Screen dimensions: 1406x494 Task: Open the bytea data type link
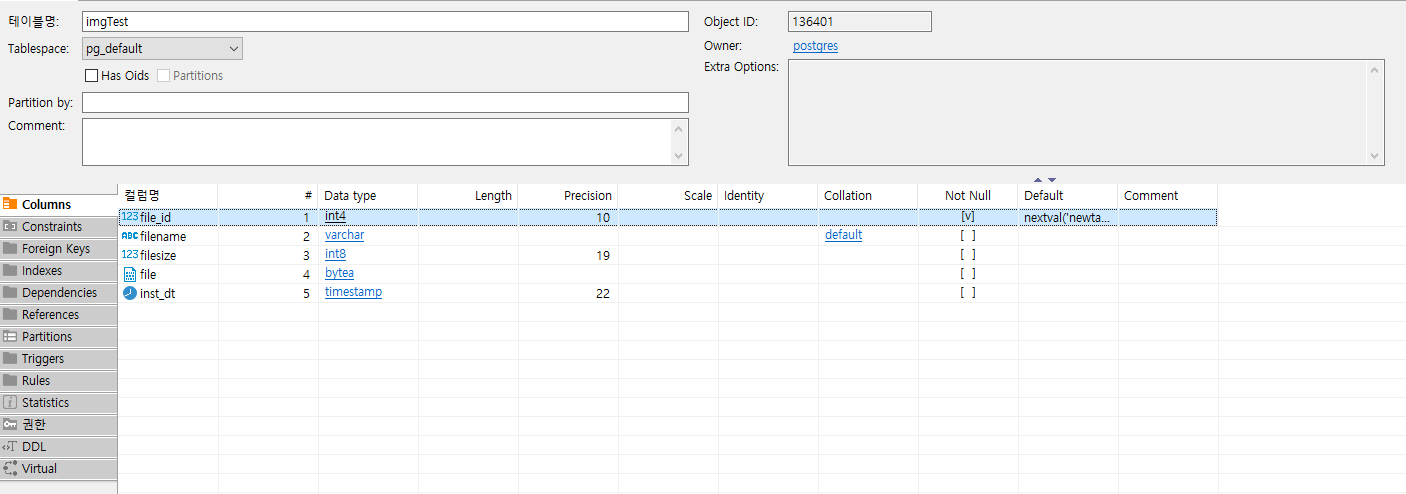[x=339, y=273]
